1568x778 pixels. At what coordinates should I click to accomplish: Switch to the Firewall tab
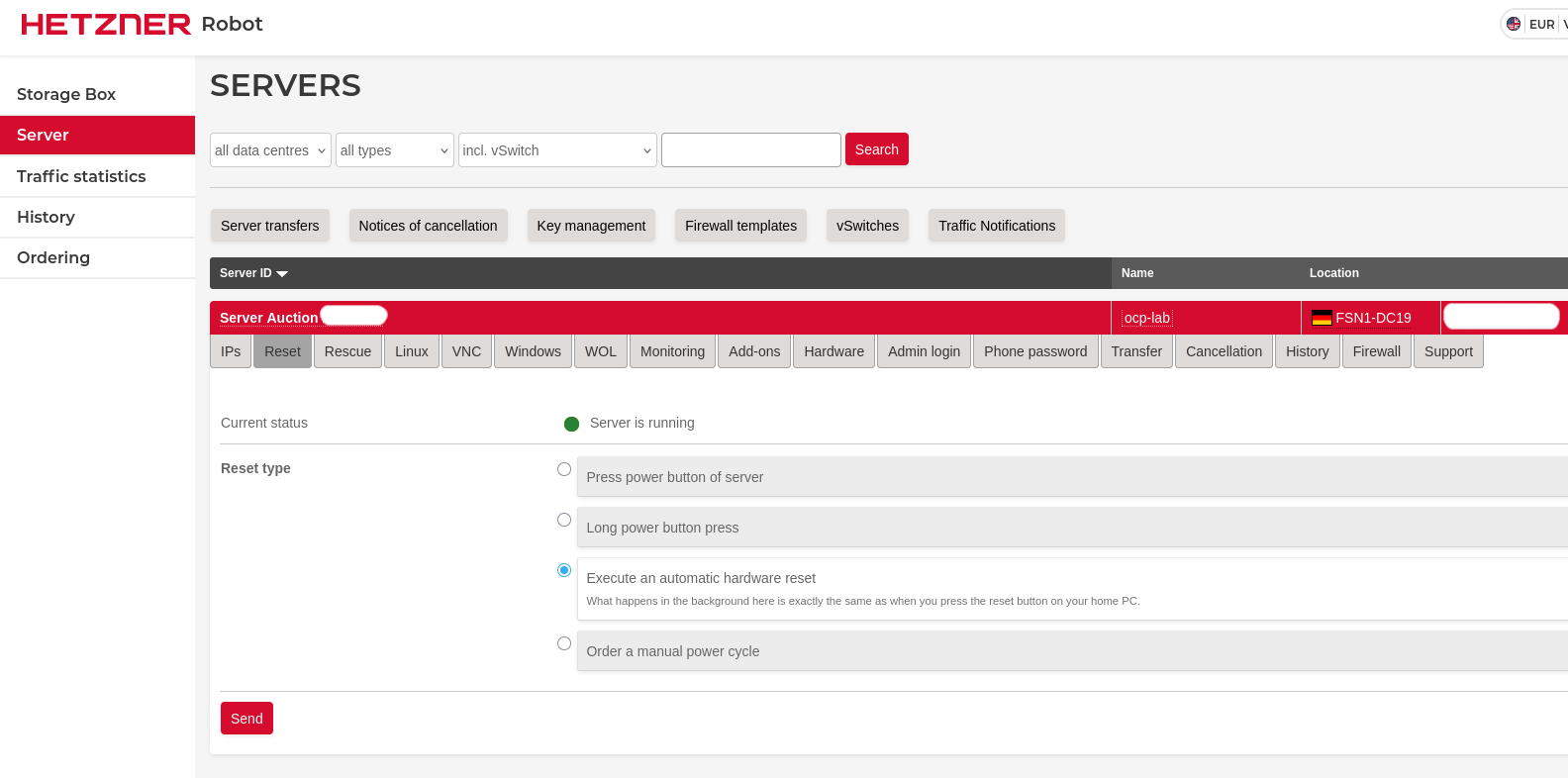click(x=1376, y=351)
